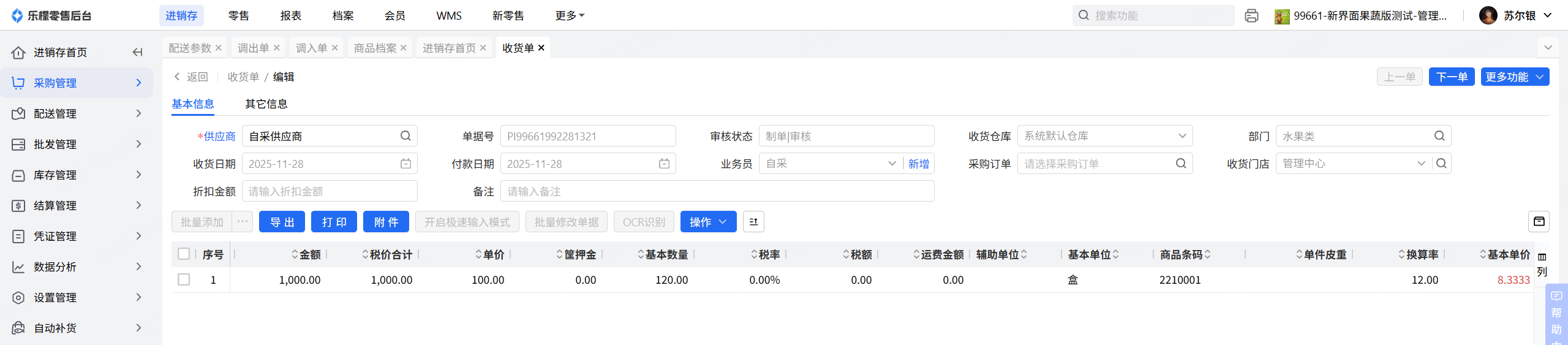The width and height of the screenshot is (1568, 345).
Task: Click the printer icon in top bar
Action: tap(1251, 15)
